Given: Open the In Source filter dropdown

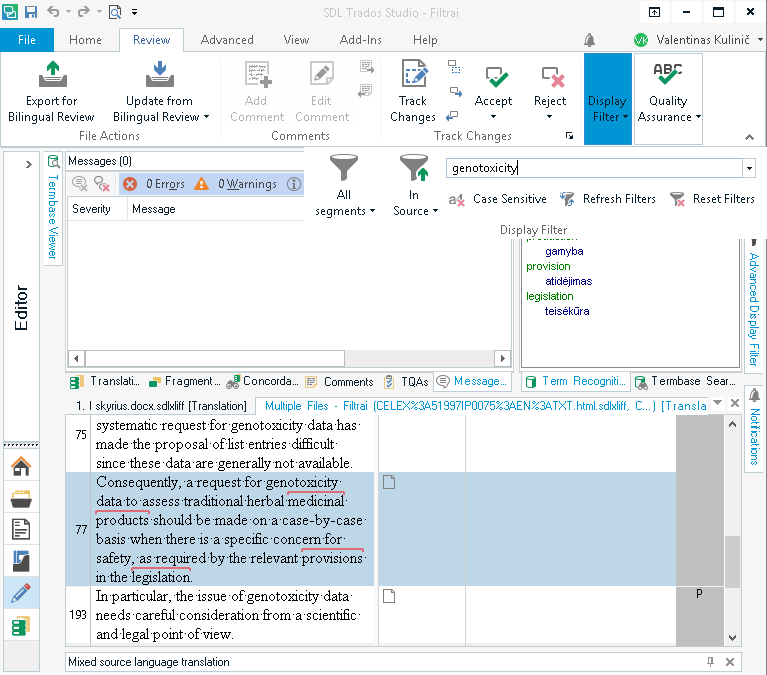Looking at the screenshot, I should [x=415, y=186].
